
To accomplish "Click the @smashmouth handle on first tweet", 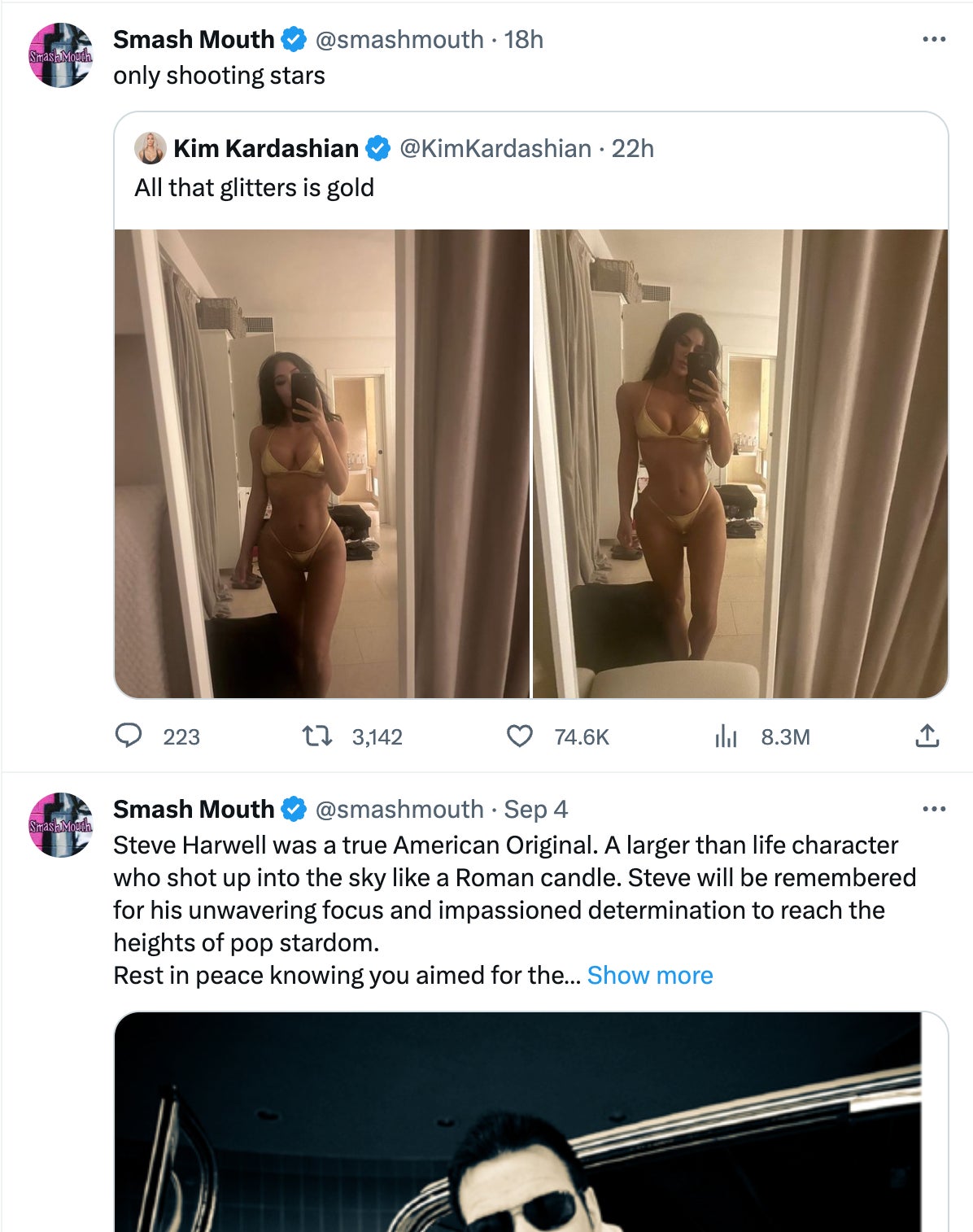I will click(x=399, y=39).
